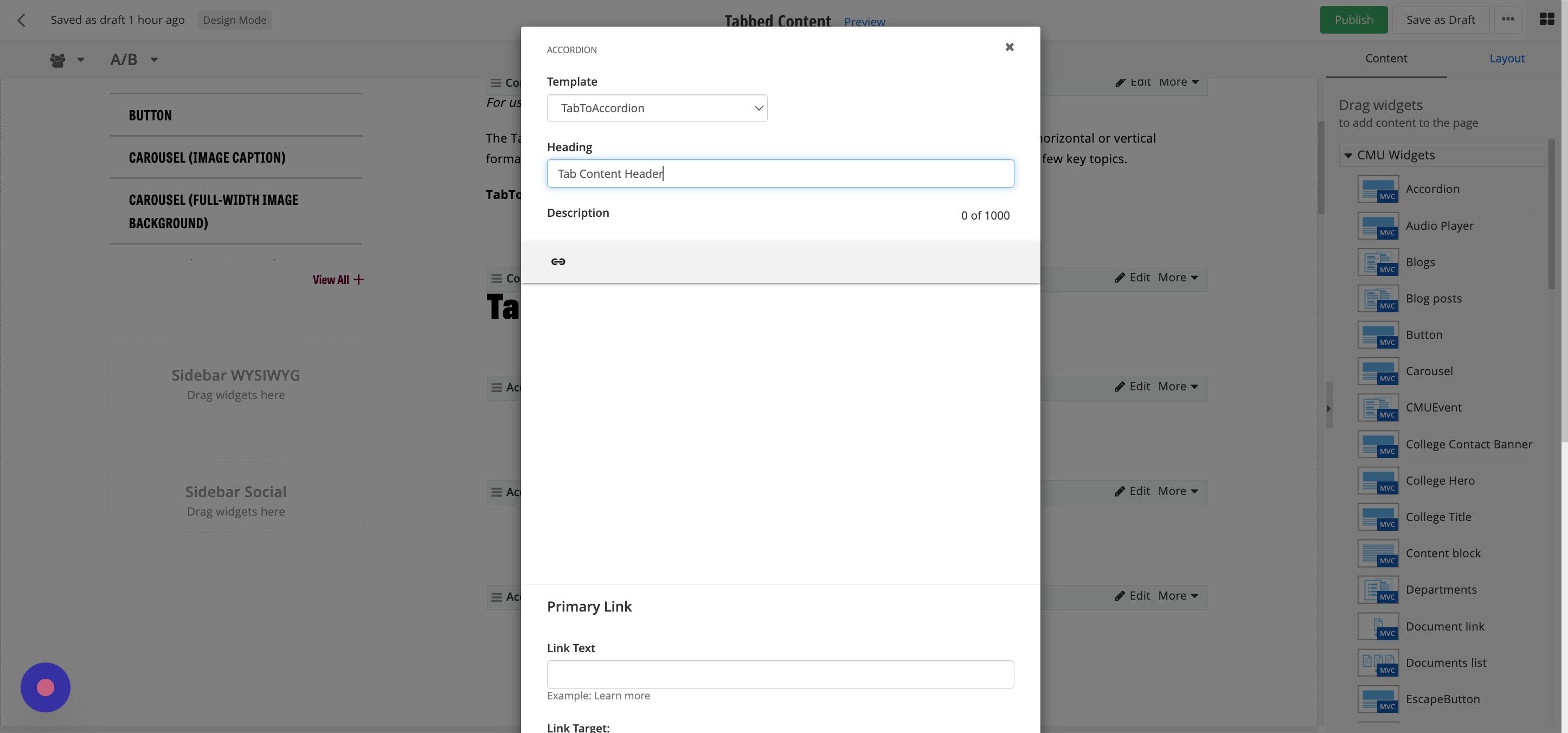Screen dimensions: 1568x733
Task: Click the Sidebar Social drop zone
Action: point(236,499)
